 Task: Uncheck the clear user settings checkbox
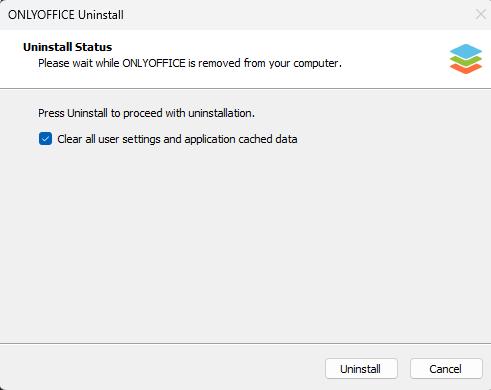(x=45, y=139)
